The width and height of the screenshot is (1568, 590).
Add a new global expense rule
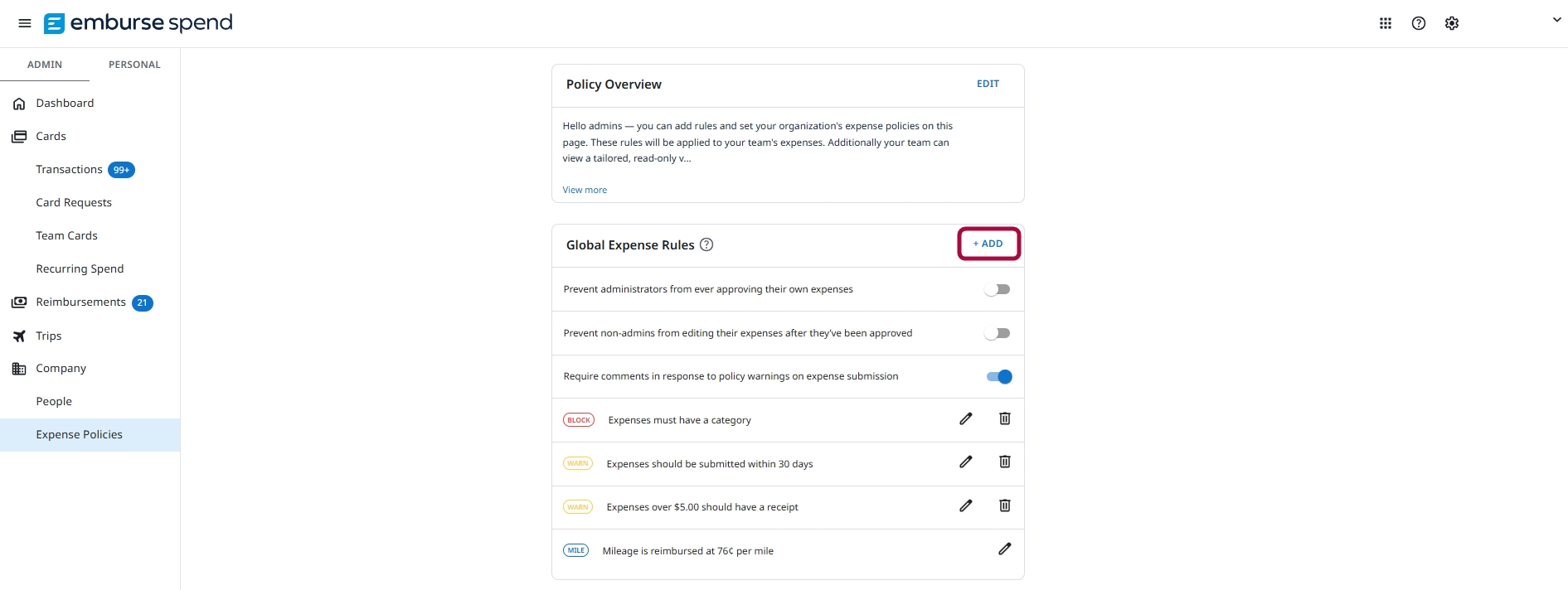coord(988,244)
